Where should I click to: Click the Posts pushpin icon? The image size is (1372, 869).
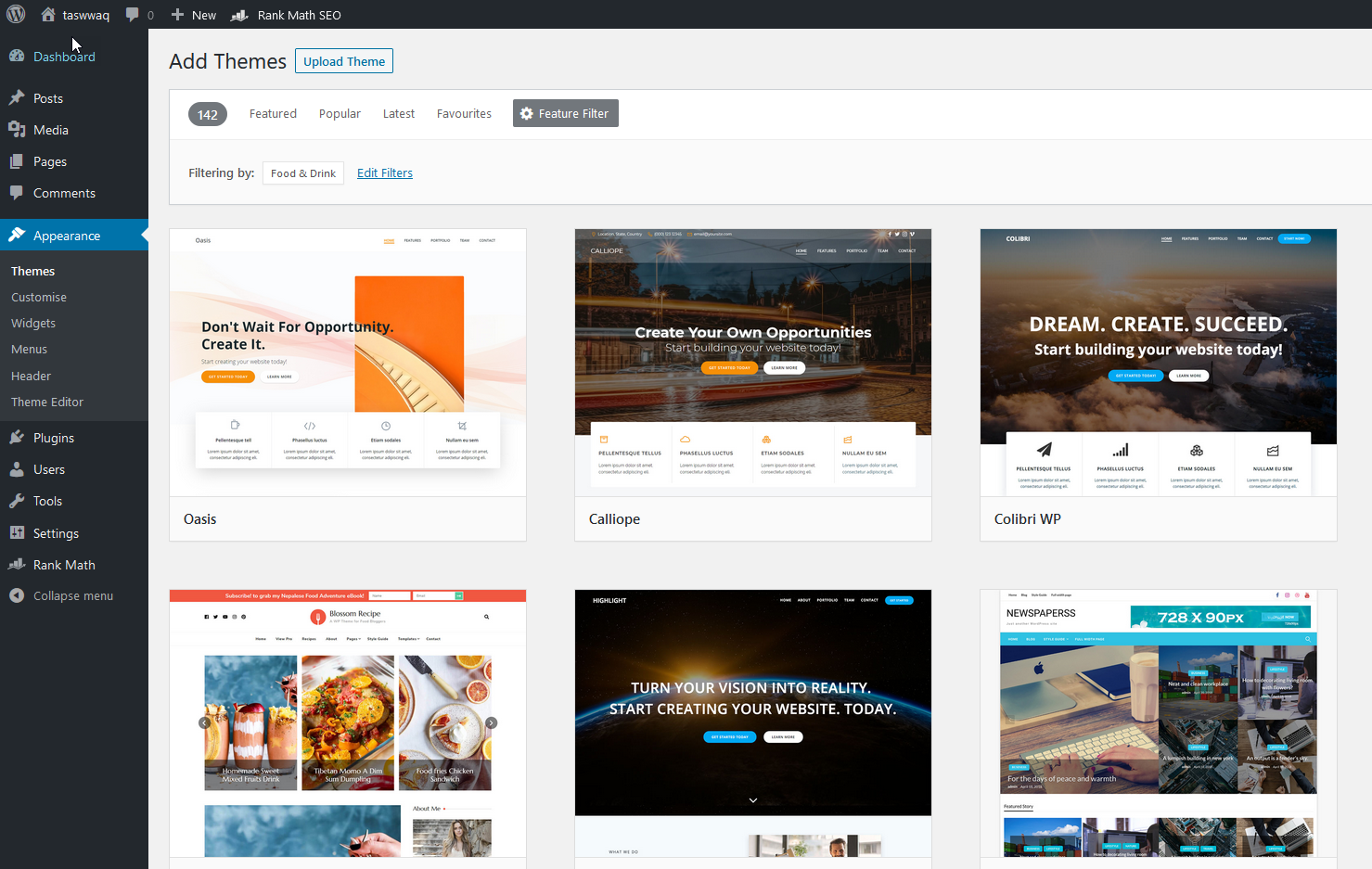point(17,97)
